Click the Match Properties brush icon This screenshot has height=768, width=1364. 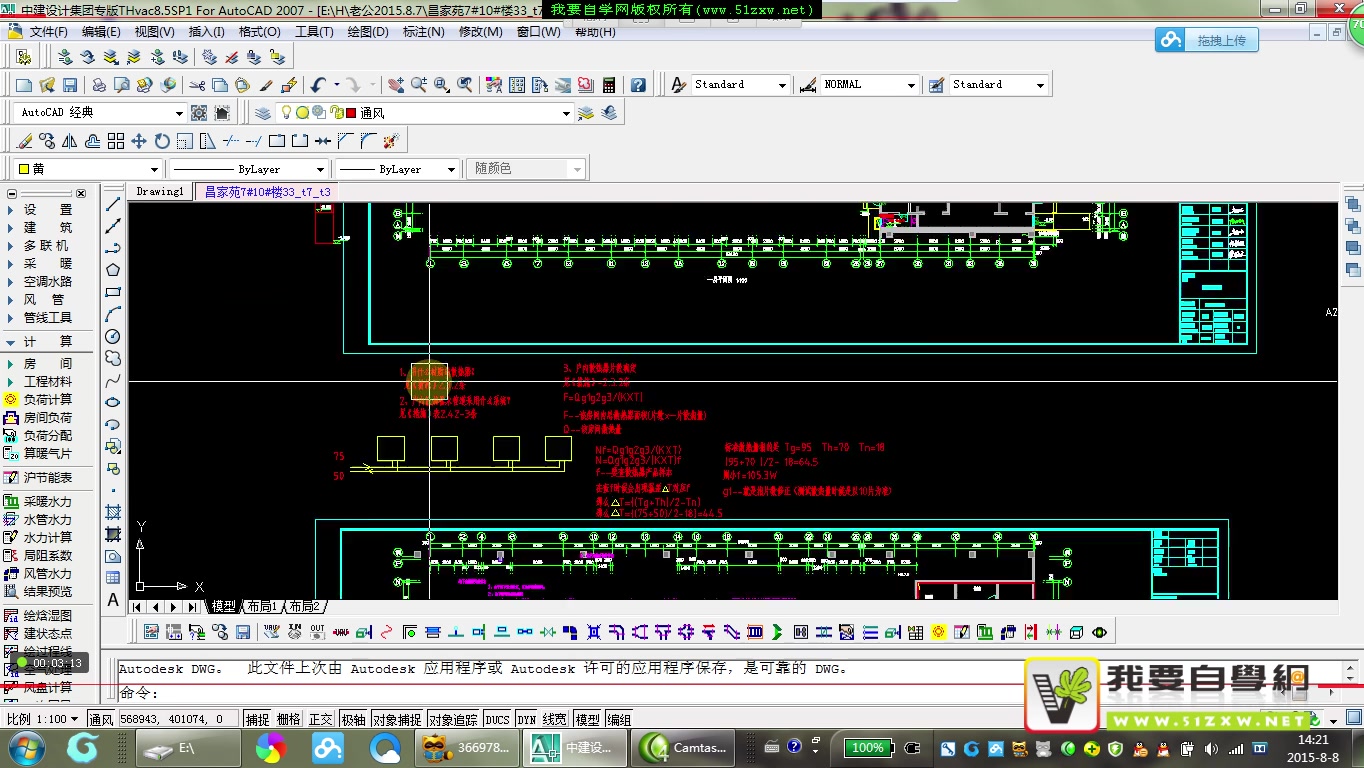pyautogui.click(x=290, y=85)
